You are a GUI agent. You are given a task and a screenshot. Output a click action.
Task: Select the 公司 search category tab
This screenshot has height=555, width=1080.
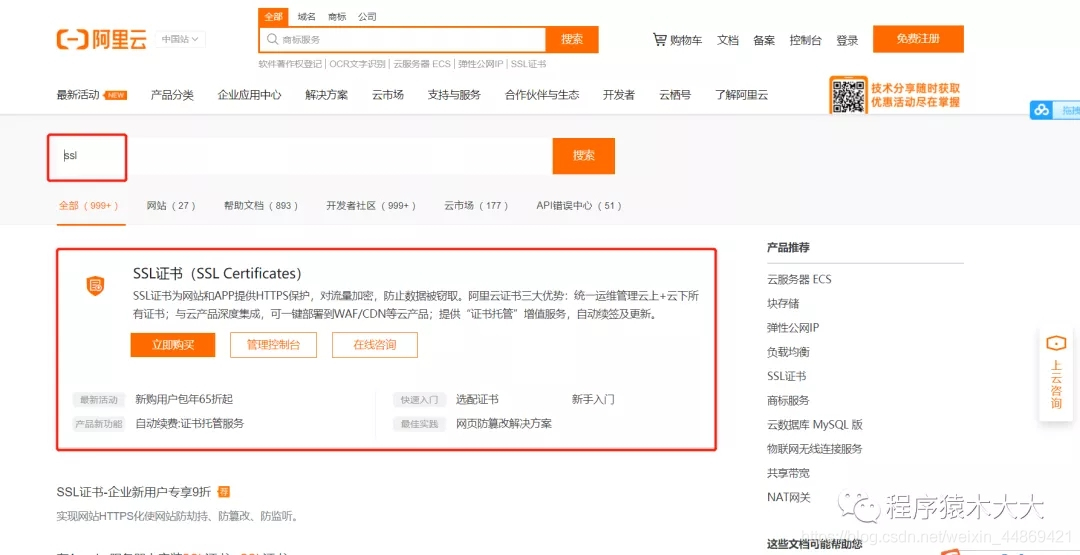[367, 17]
